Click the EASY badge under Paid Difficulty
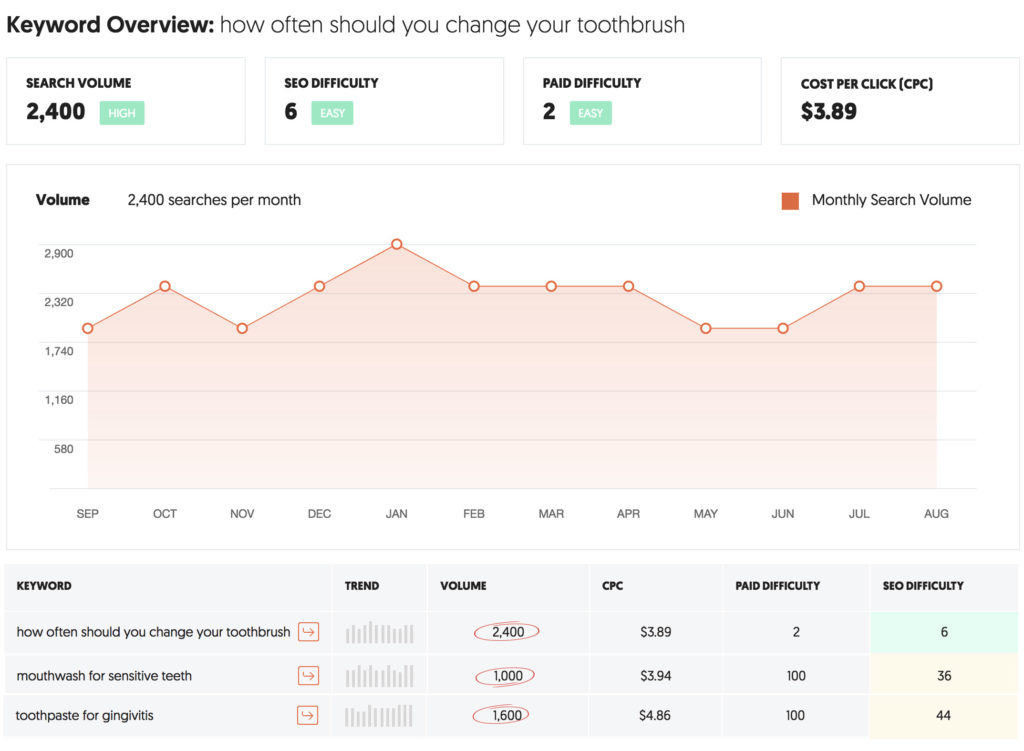Screen dimensions: 1024x751 (x=591, y=113)
